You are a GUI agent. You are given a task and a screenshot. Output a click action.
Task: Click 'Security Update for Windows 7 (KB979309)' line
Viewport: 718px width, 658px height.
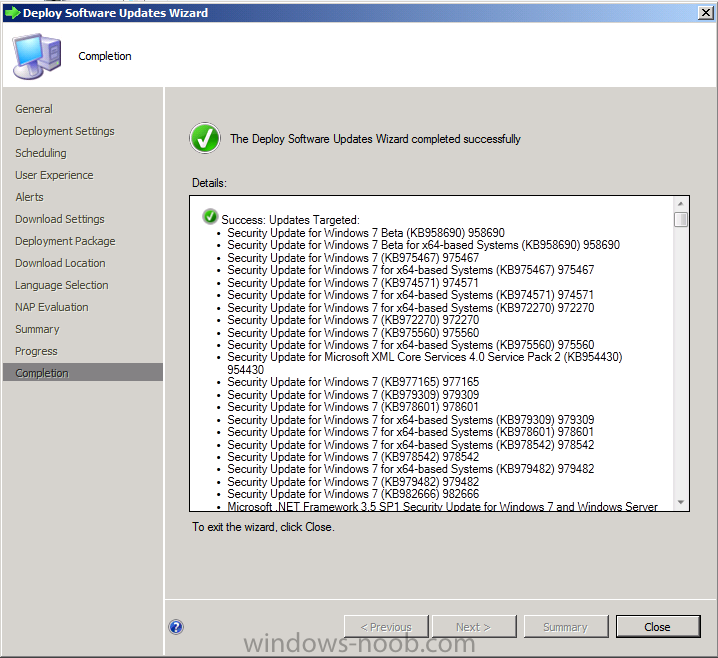tap(353, 395)
